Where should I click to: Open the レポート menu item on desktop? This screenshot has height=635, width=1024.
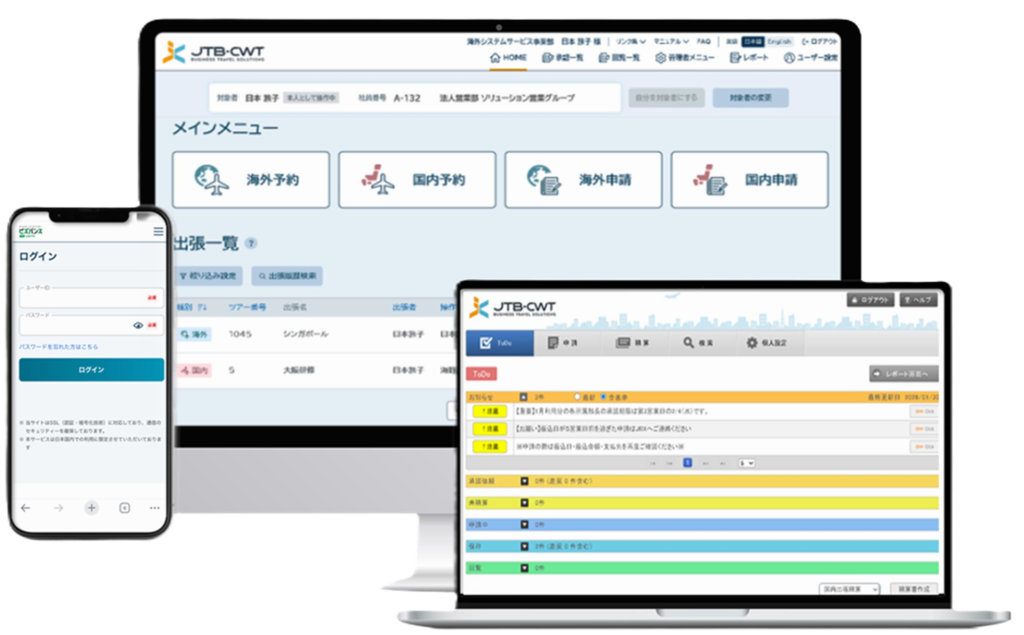(x=749, y=57)
